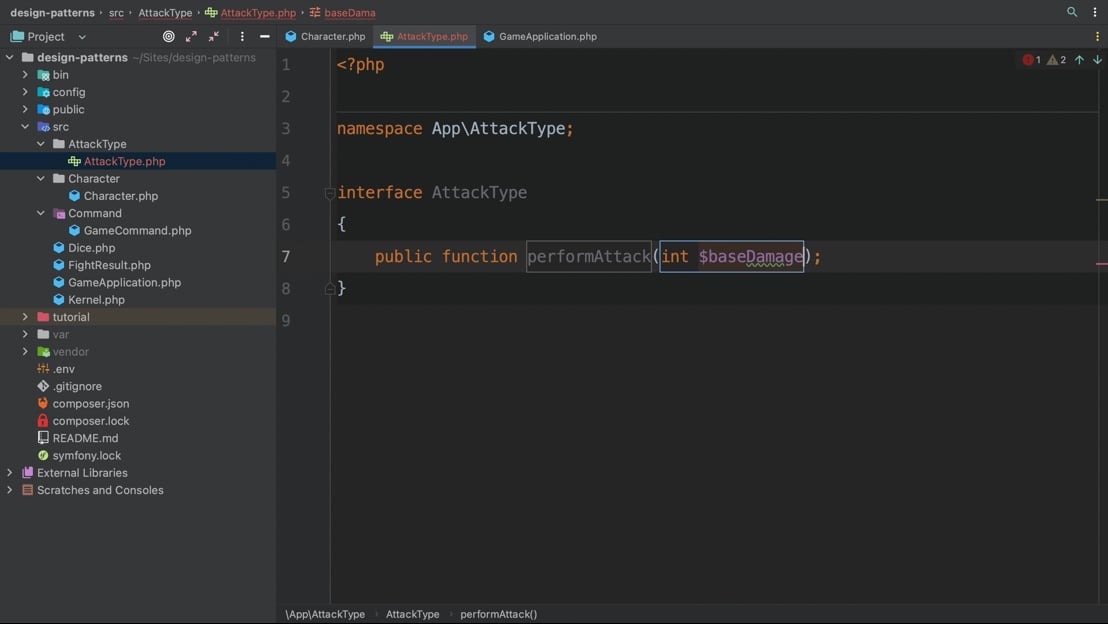Jump to next highlighted error arrow
The height and width of the screenshot is (624, 1108).
[x=1097, y=60]
